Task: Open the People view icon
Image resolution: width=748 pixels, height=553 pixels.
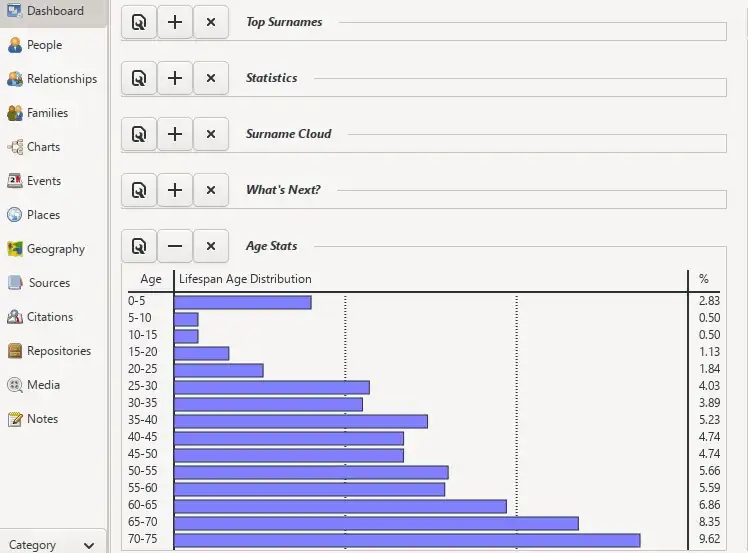Action: [x=15, y=45]
